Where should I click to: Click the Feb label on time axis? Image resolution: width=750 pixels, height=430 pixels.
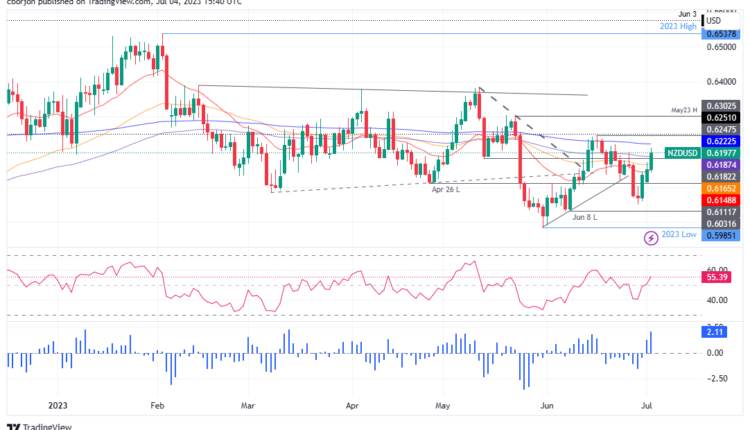pos(156,406)
